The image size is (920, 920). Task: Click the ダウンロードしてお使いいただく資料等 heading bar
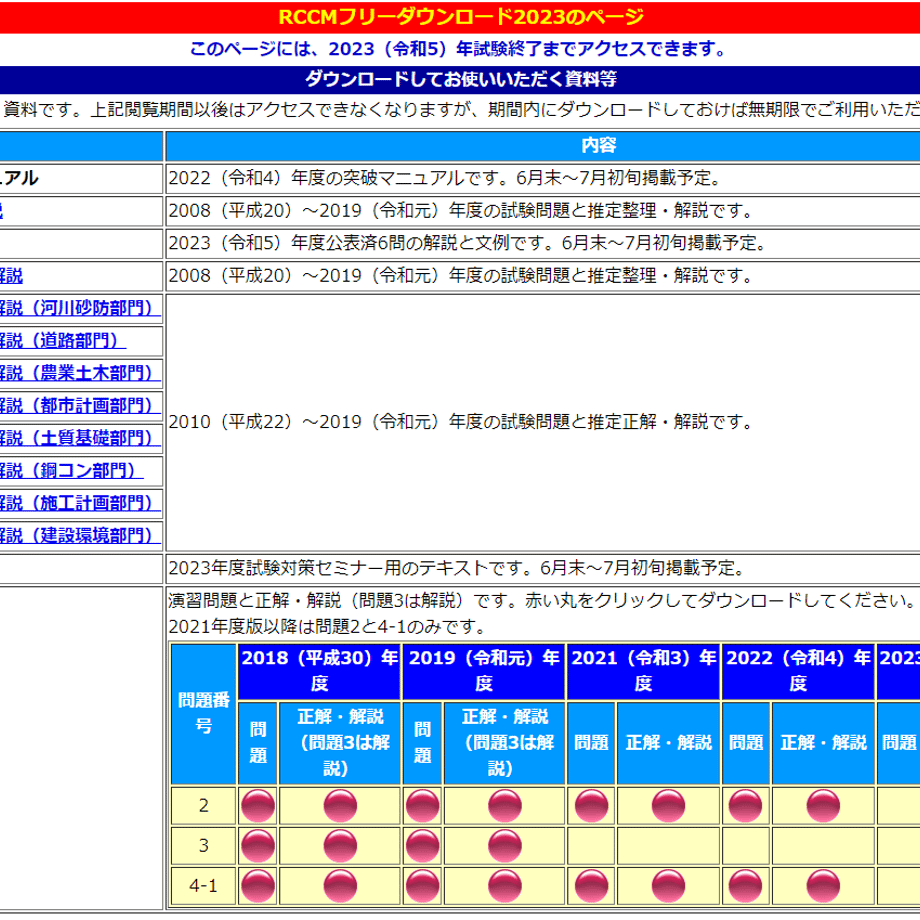[460, 79]
